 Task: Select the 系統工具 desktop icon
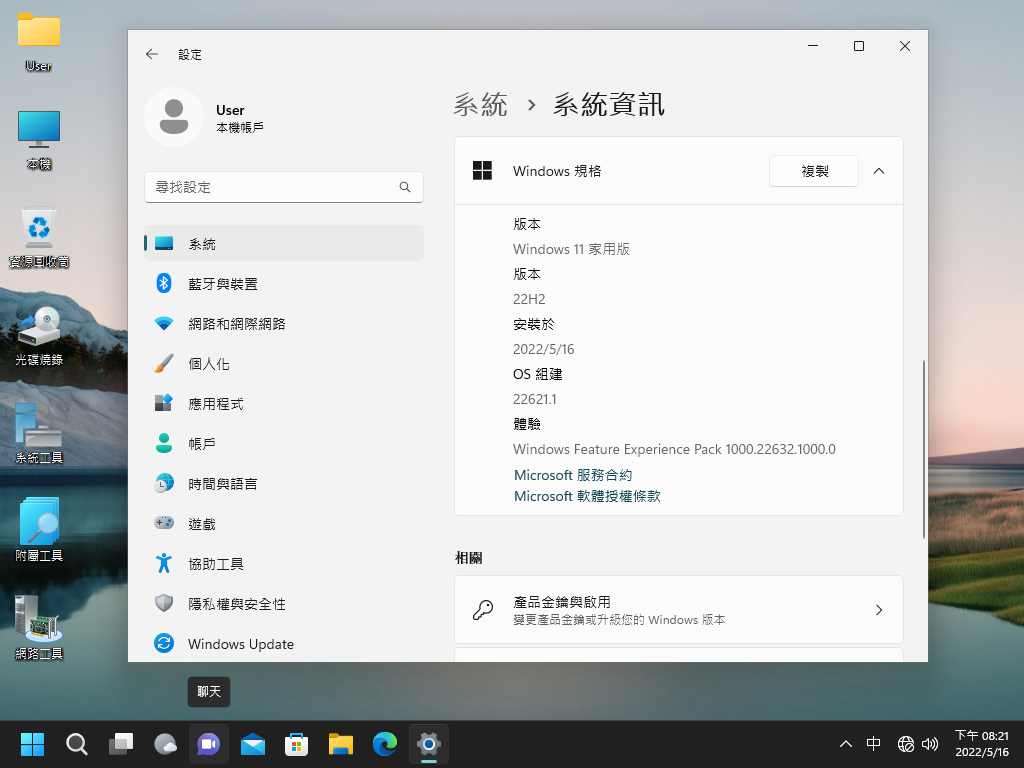[x=39, y=434]
